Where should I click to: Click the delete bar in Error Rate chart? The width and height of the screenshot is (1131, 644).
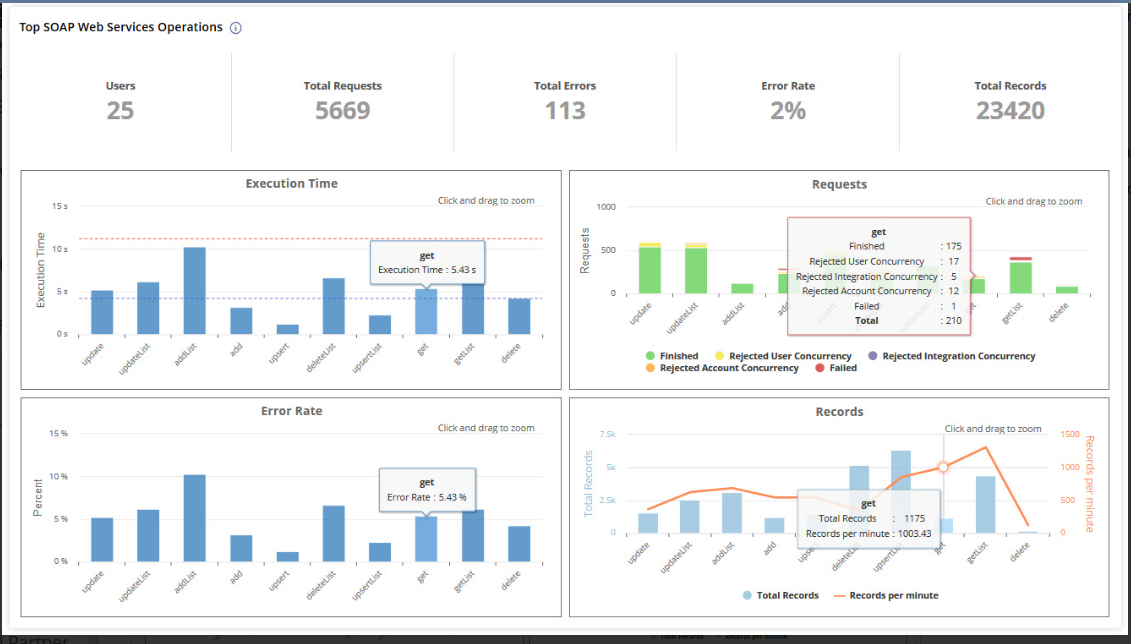(518, 543)
